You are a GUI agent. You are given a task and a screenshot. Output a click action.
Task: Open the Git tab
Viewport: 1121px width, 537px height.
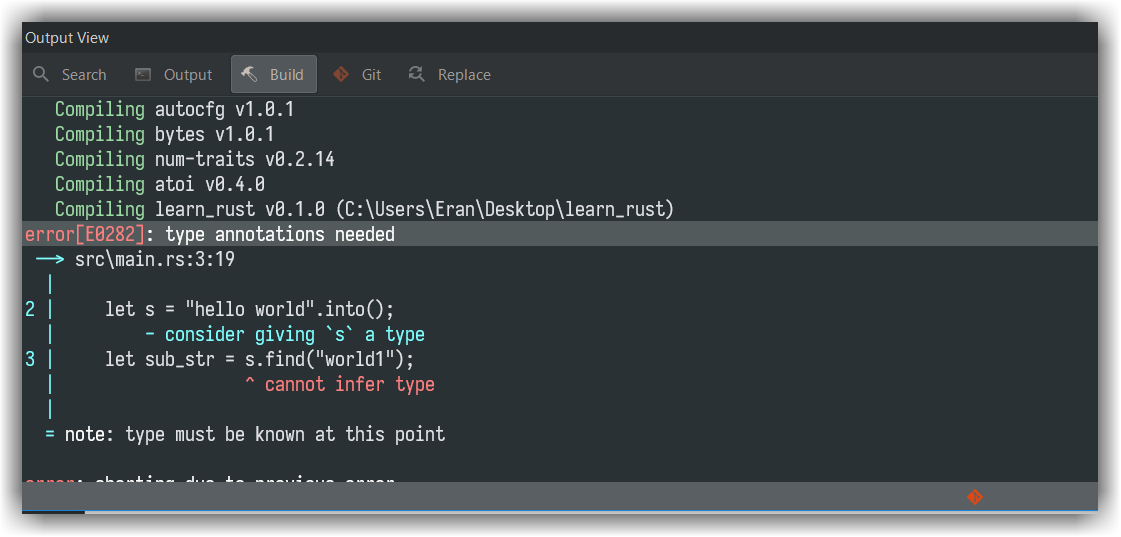pyautogui.click(x=357, y=74)
